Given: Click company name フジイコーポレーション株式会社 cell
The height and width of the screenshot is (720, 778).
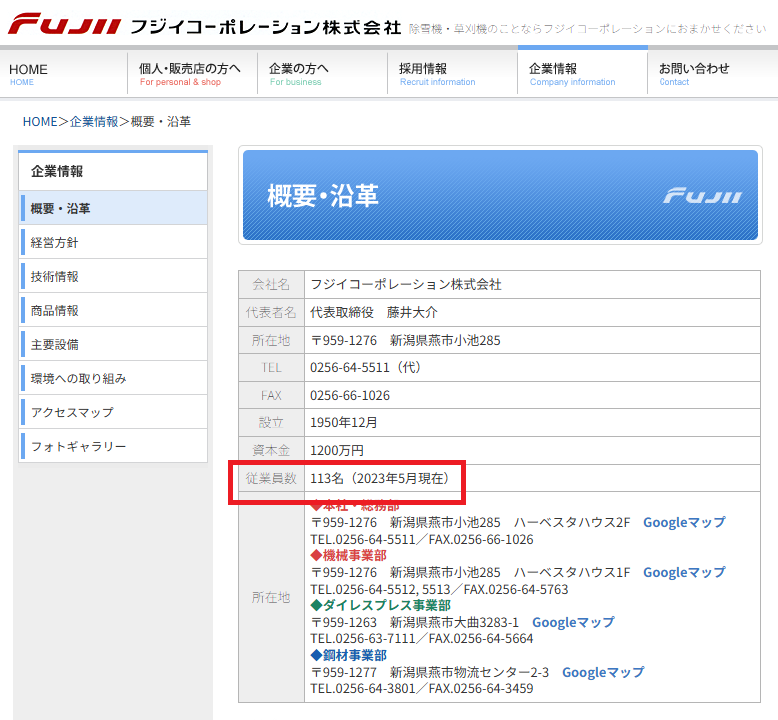Looking at the screenshot, I should (x=532, y=284).
